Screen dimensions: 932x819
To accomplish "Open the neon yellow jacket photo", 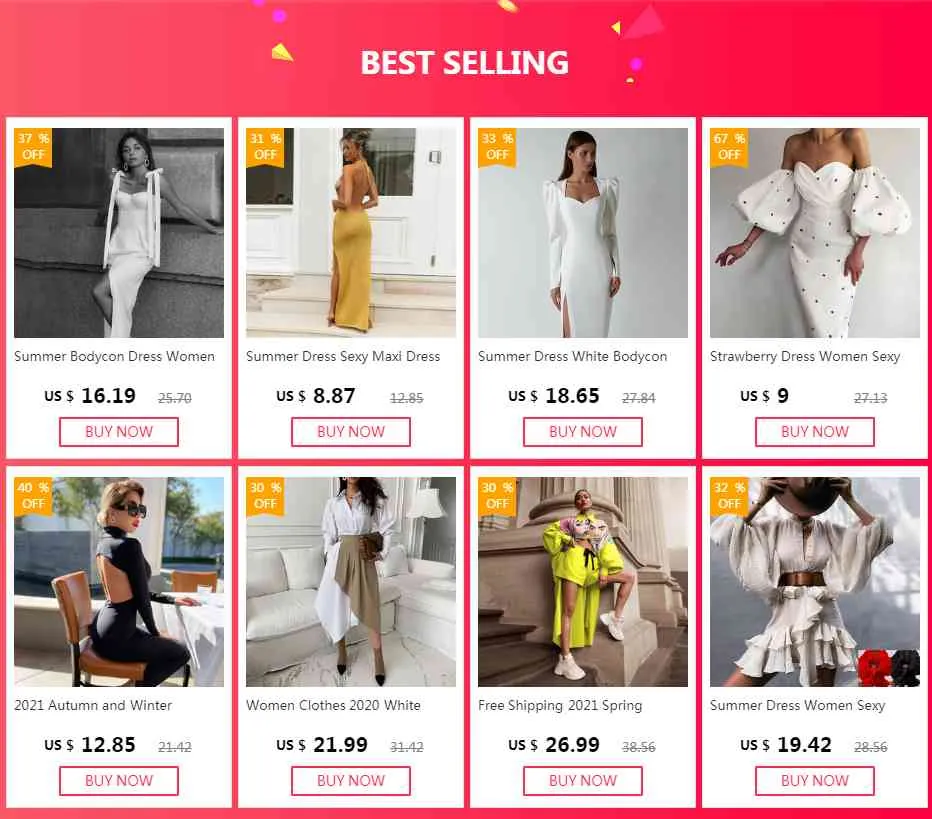I will point(583,582).
